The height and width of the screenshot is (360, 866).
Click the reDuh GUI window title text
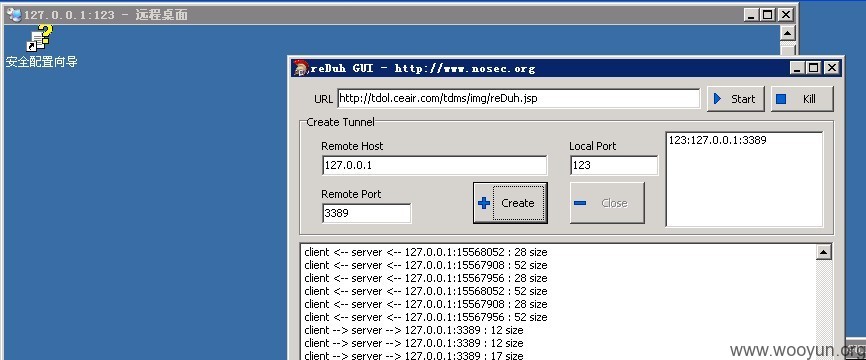(423, 68)
